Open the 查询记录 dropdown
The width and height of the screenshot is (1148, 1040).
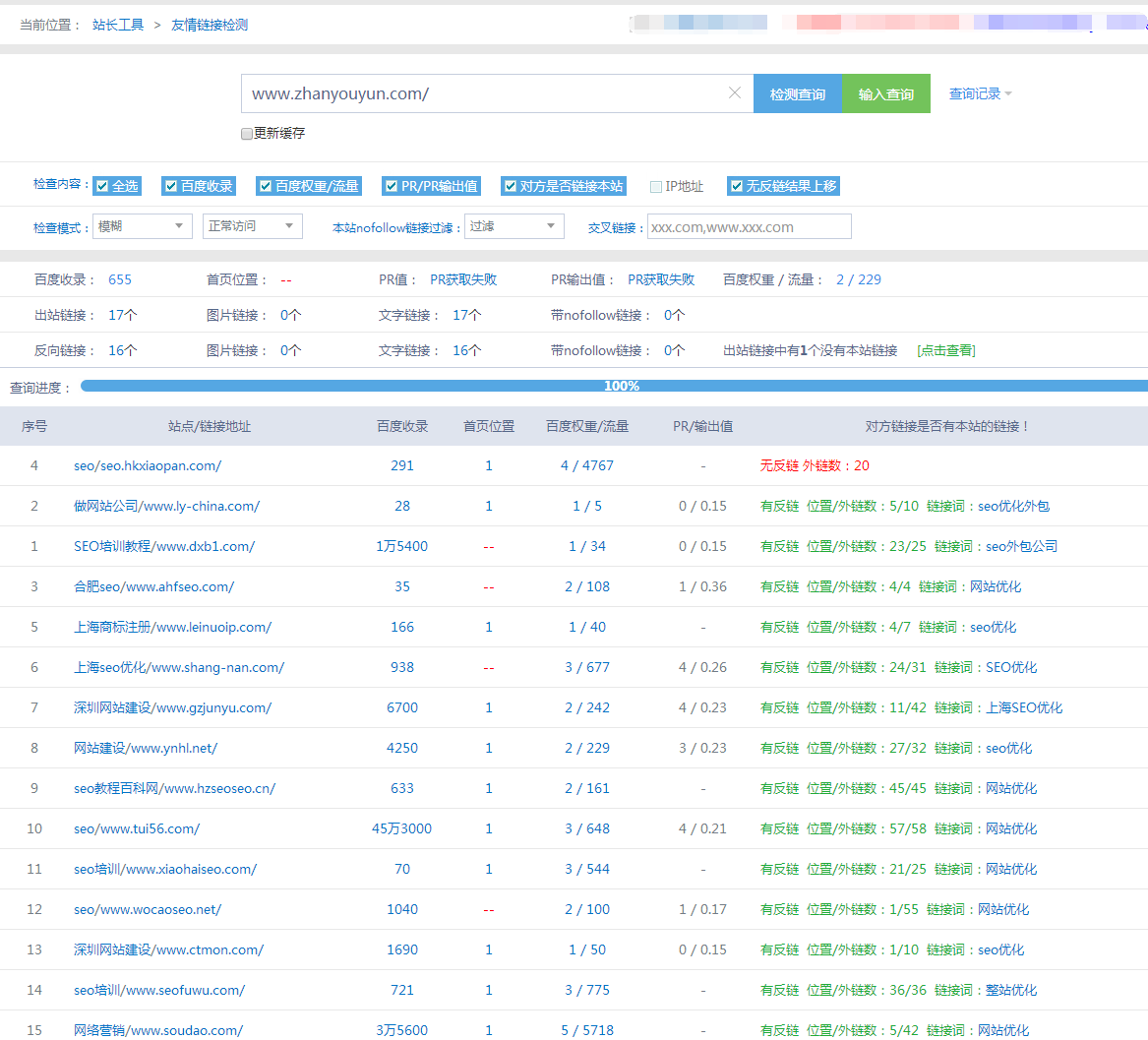pos(980,93)
